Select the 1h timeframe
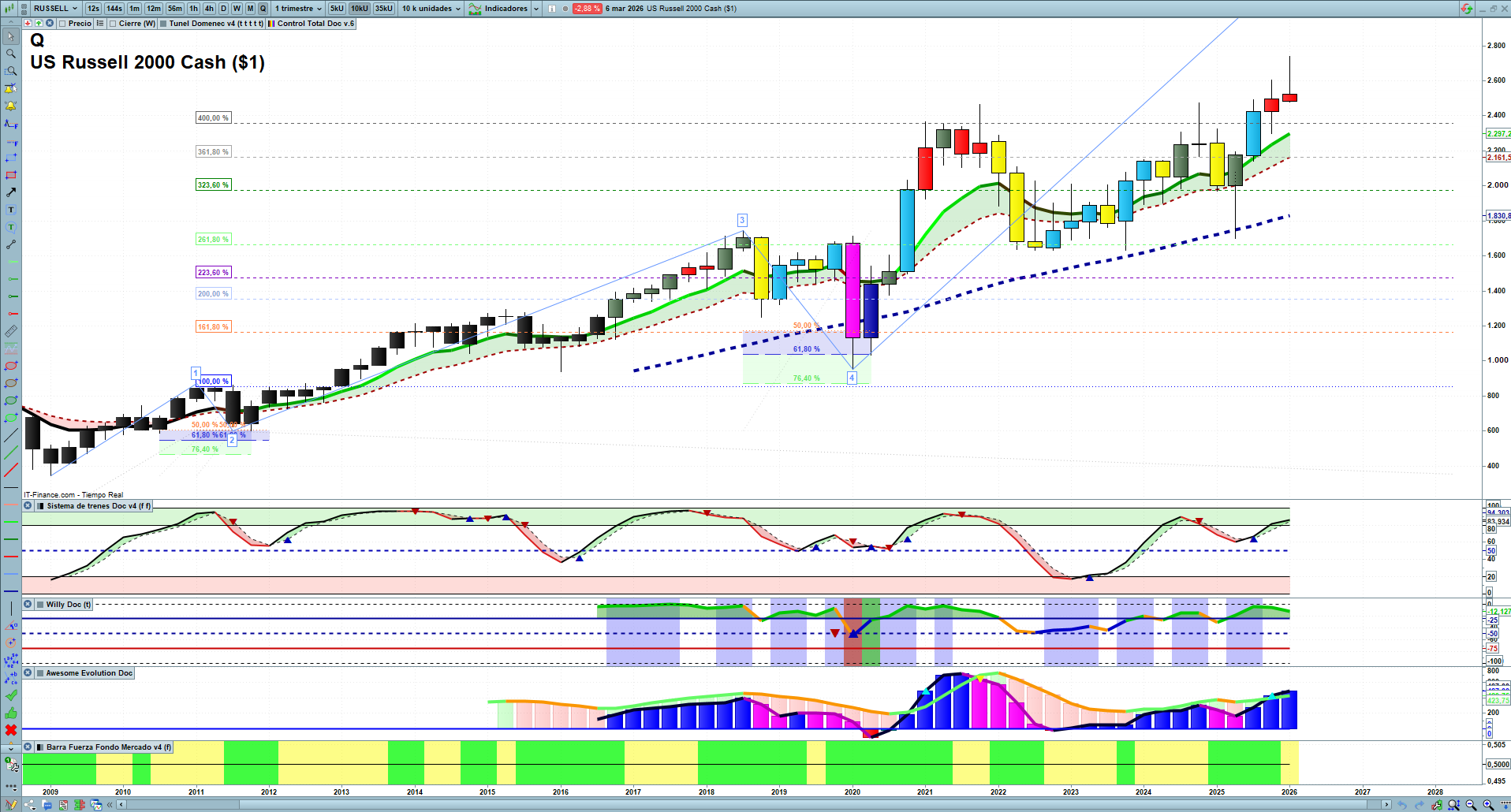Image resolution: width=1511 pixels, height=812 pixels. pos(193,9)
